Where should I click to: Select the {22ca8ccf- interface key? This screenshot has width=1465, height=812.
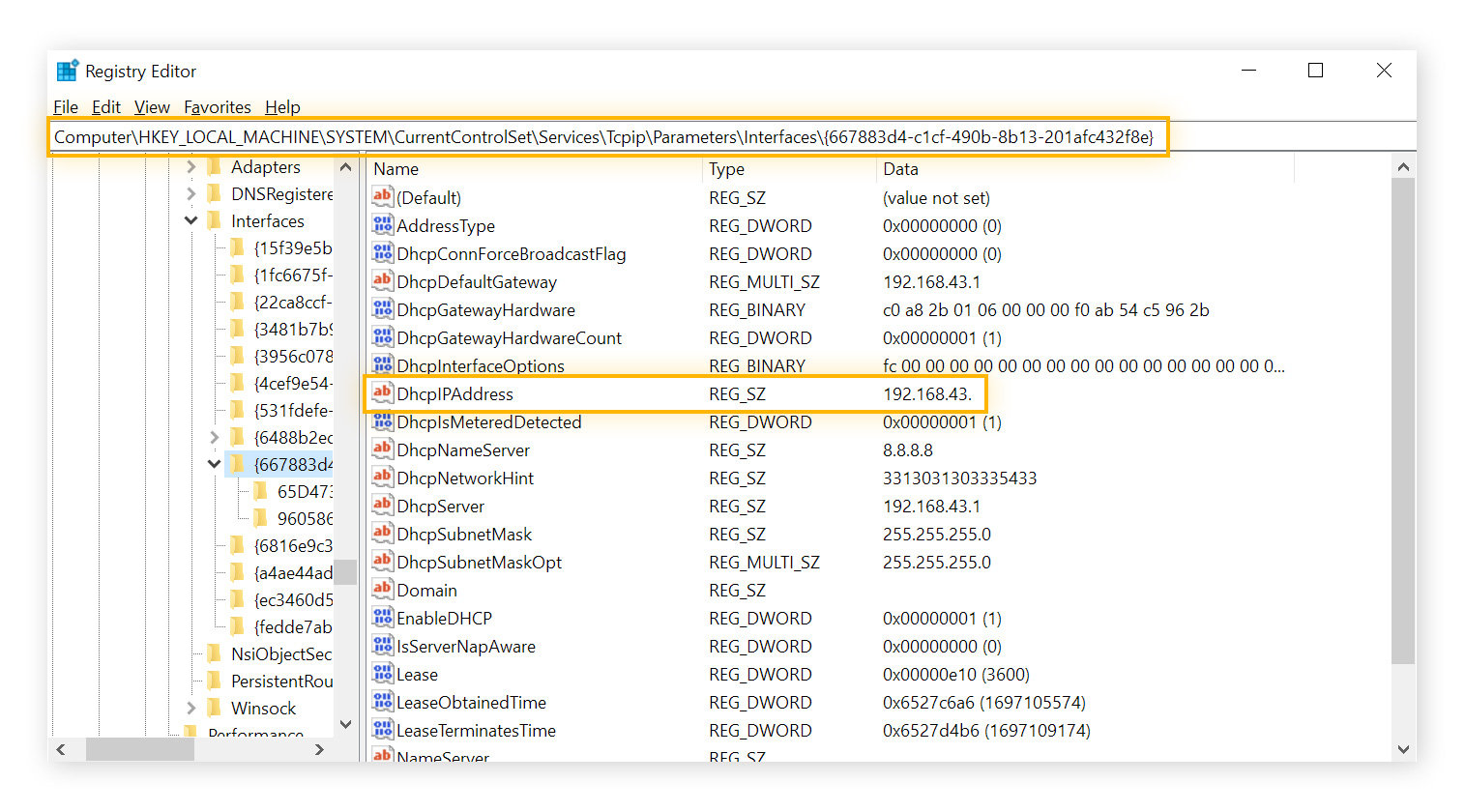click(x=293, y=302)
